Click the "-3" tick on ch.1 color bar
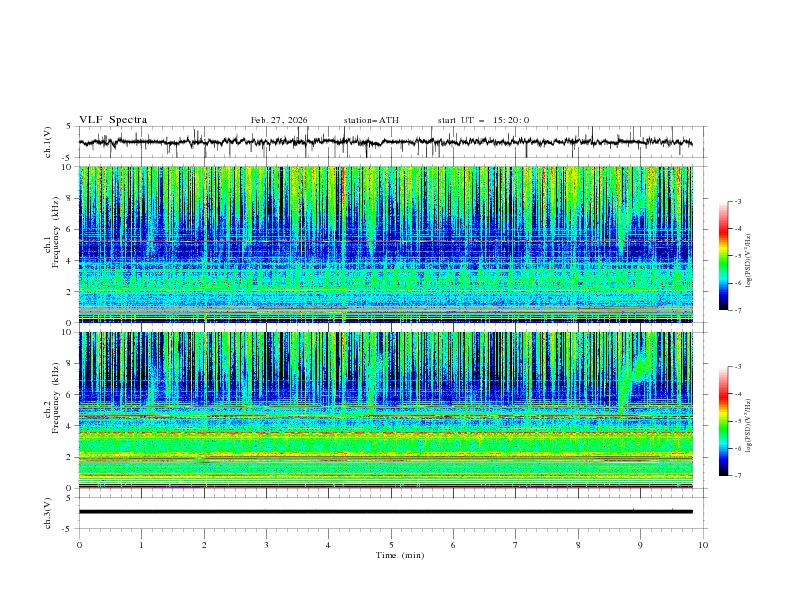792x612 pixels. click(x=737, y=201)
